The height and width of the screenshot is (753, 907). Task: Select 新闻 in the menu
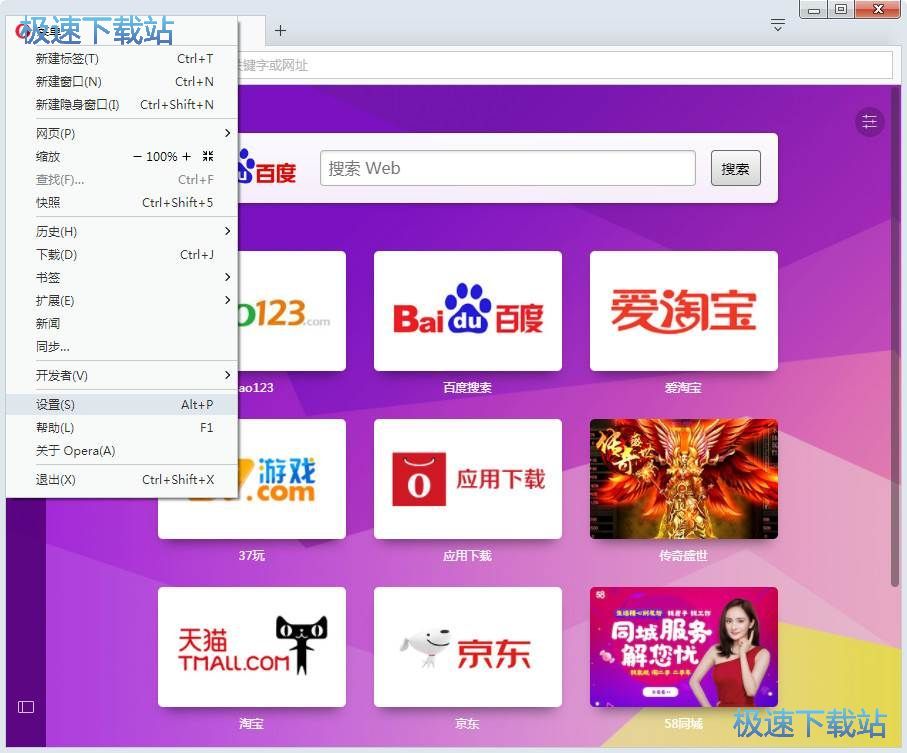point(121,324)
